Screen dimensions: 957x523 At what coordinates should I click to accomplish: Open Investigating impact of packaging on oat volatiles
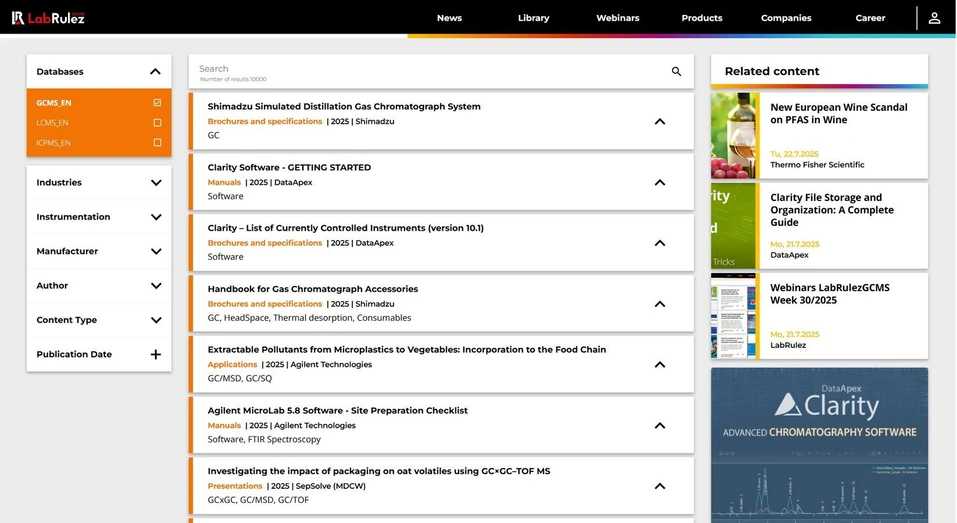click(378, 471)
